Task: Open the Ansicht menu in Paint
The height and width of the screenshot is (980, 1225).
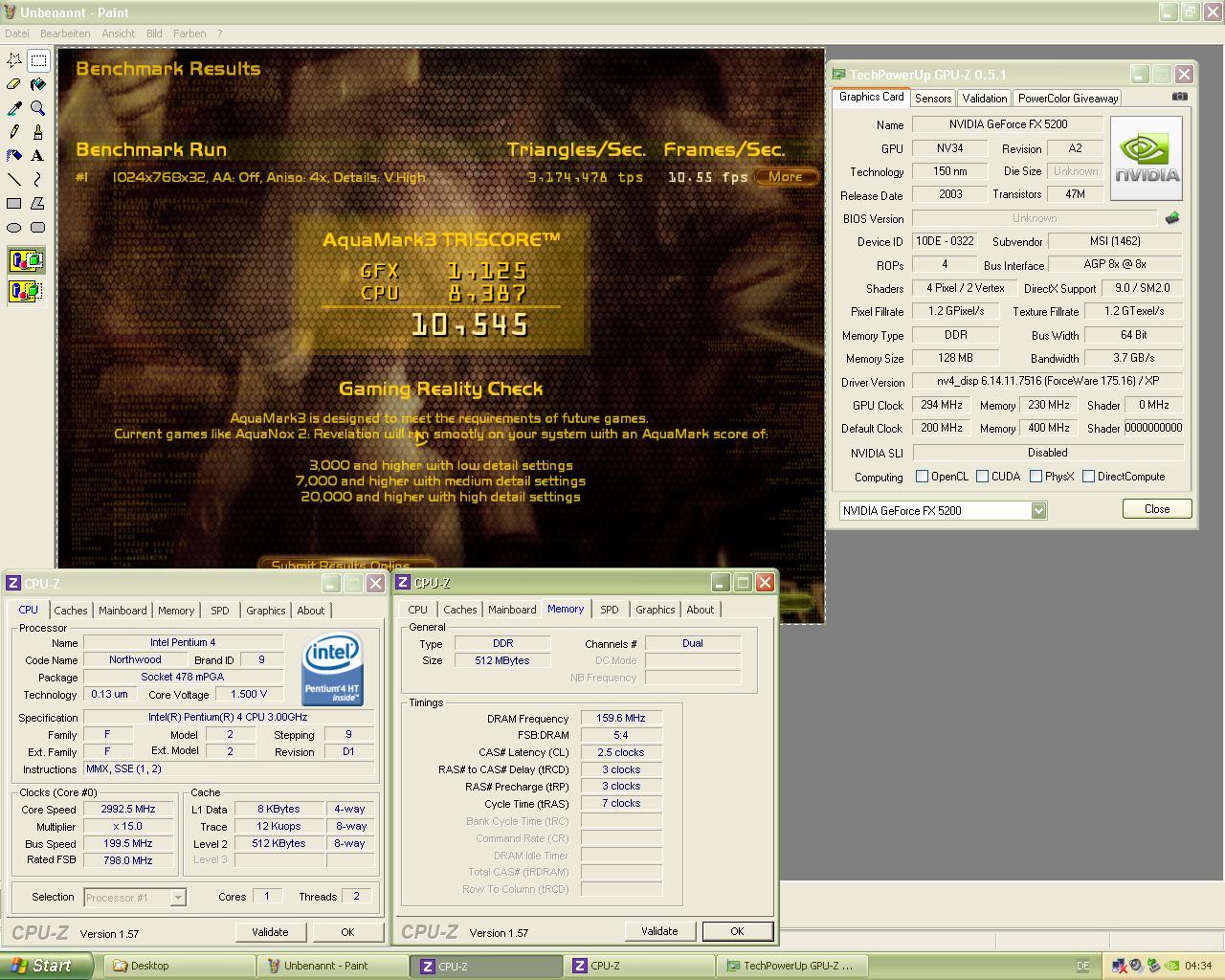Action: click(119, 33)
